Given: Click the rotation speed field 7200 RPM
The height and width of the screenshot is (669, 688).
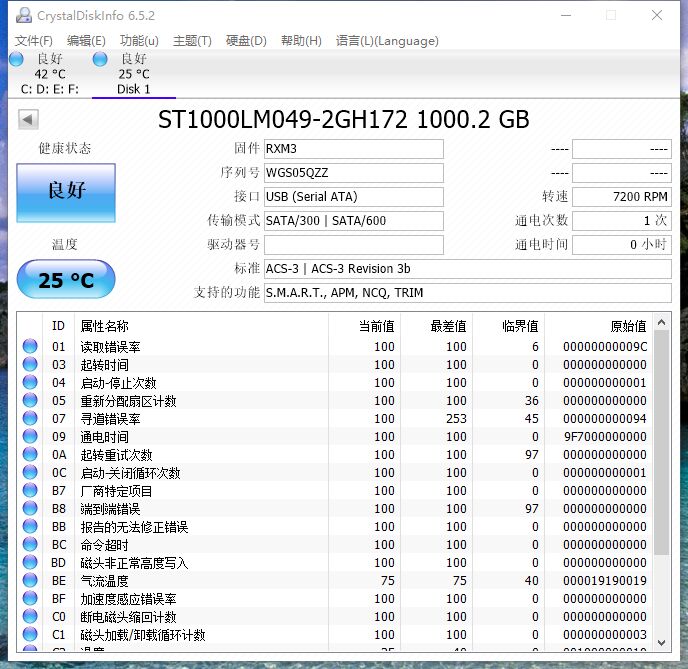Looking at the screenshot, I should (622, 197).
